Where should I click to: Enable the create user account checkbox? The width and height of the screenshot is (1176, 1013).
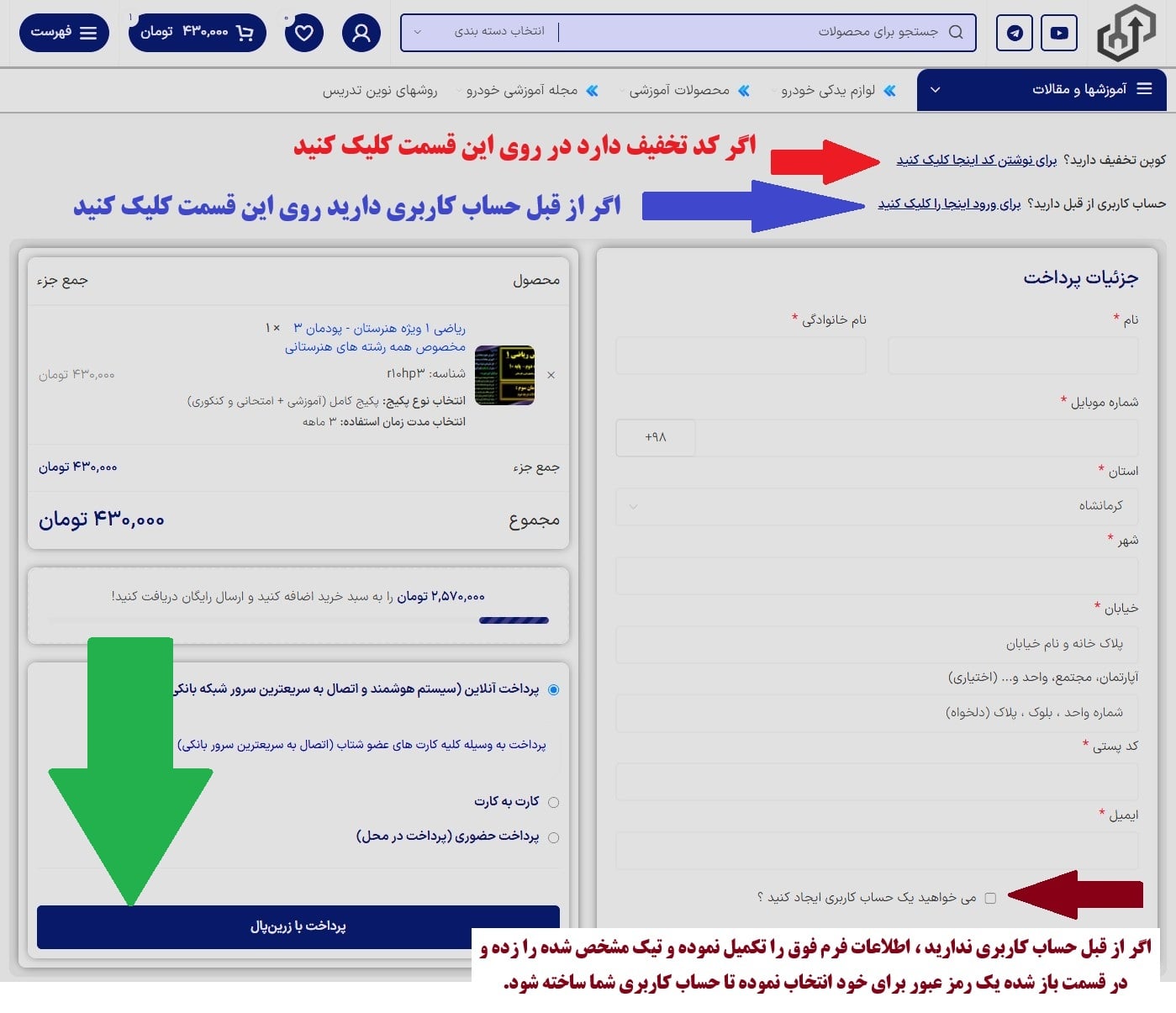[x=990, y=898]
